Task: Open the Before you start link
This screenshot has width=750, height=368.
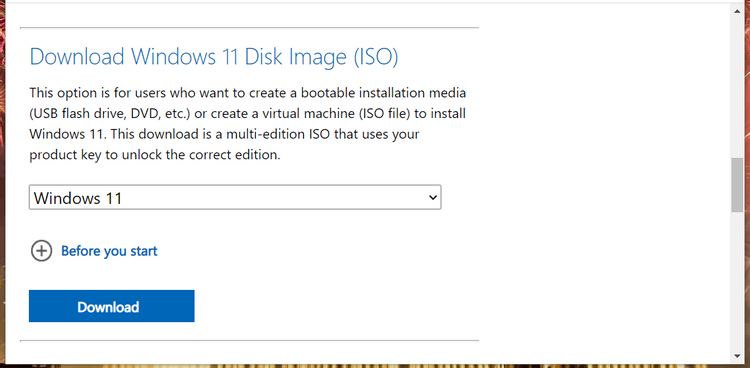Action: pos(109,251)
